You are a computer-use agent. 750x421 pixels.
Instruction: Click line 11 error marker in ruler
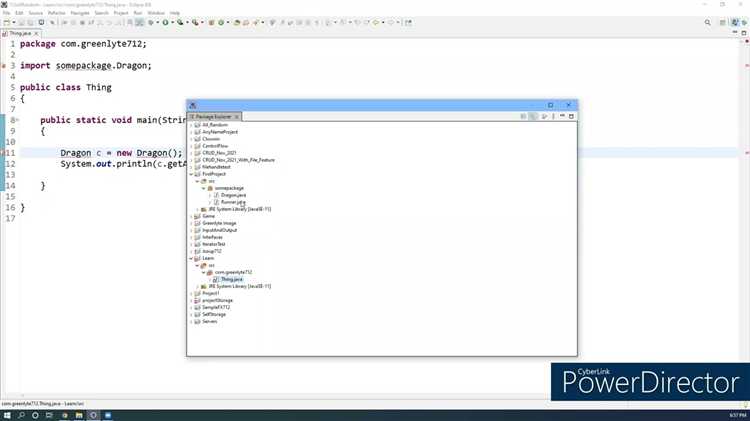point(2,153)
